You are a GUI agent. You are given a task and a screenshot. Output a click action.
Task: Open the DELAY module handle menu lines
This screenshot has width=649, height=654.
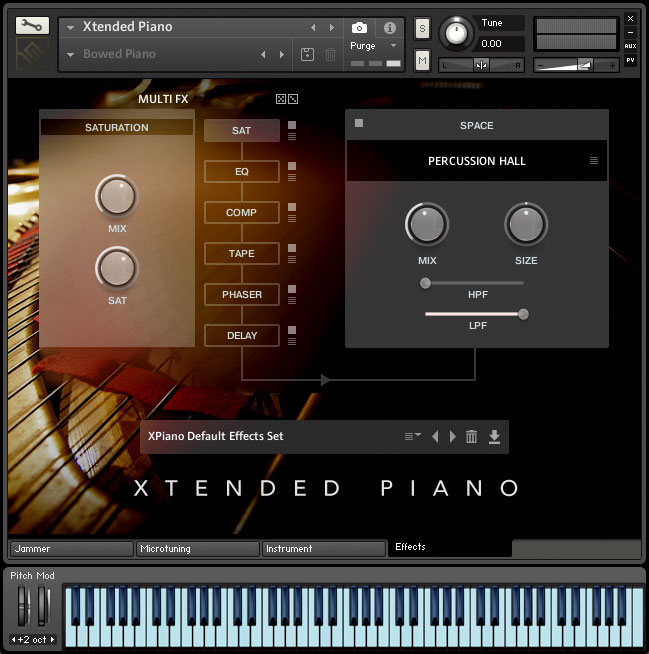292,341
